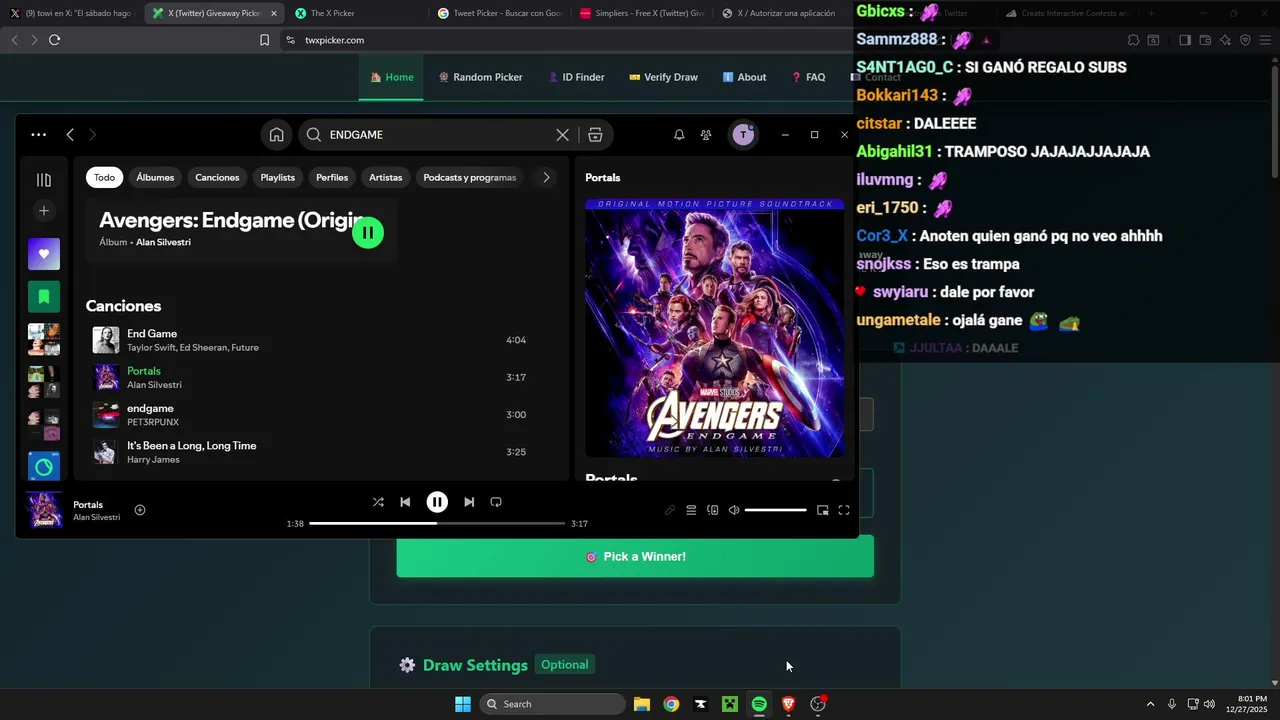Viewport: 1280px width, 720px height.
Task: Open Windows Start menu
Action: click(463, 704)
